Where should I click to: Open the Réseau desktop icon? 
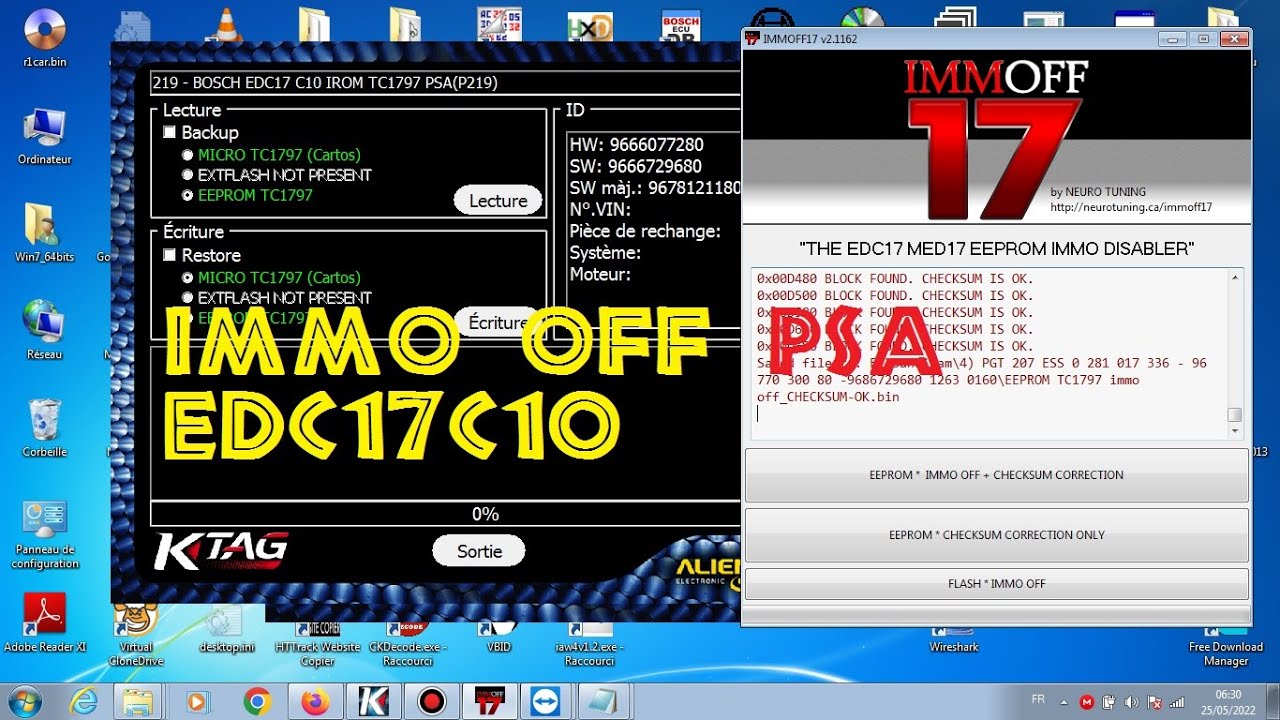click(45, 330)
